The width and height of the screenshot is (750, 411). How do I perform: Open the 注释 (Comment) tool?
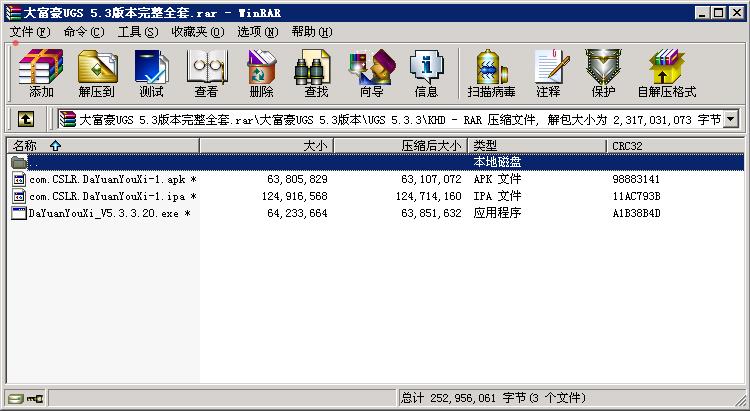click(x=548, y=73)
